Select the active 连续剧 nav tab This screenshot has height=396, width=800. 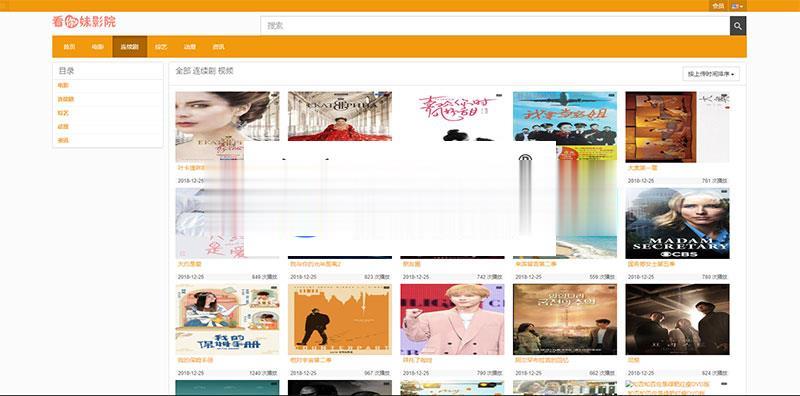point(130,46)
